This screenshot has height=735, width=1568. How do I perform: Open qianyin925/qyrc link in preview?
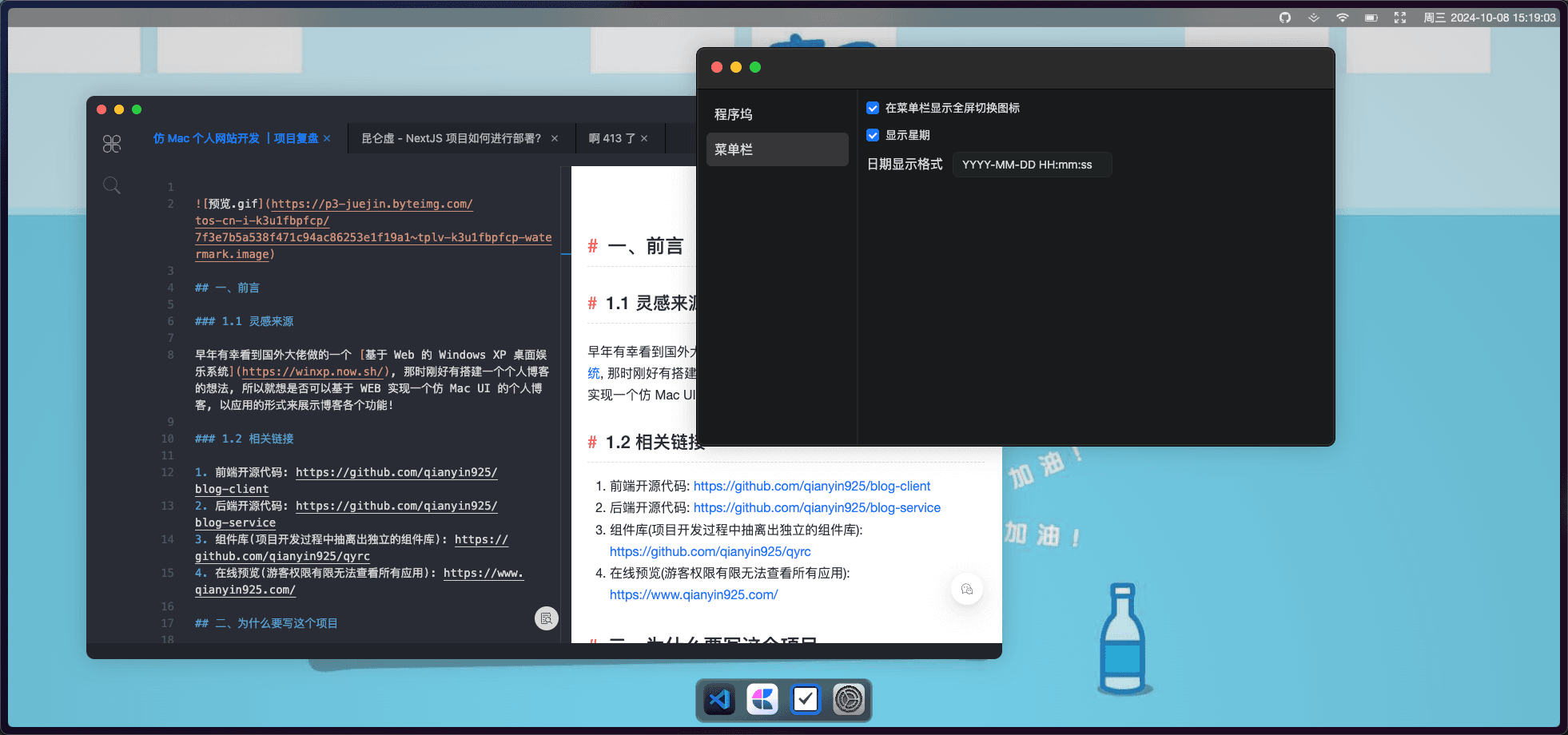pos(710,551)
